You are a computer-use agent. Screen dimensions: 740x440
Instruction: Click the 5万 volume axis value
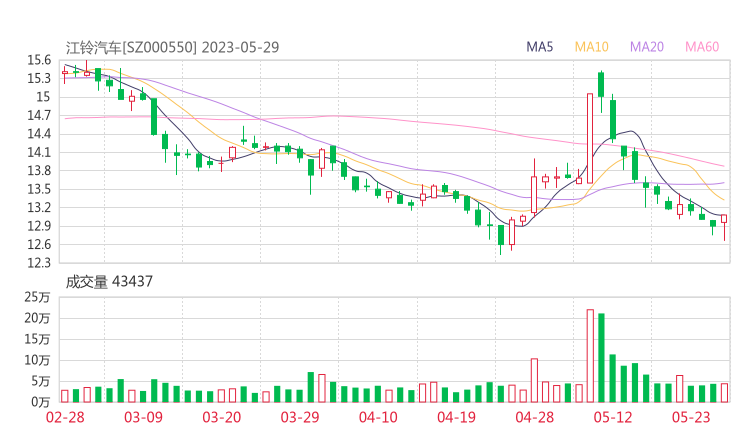coord(41,381)
